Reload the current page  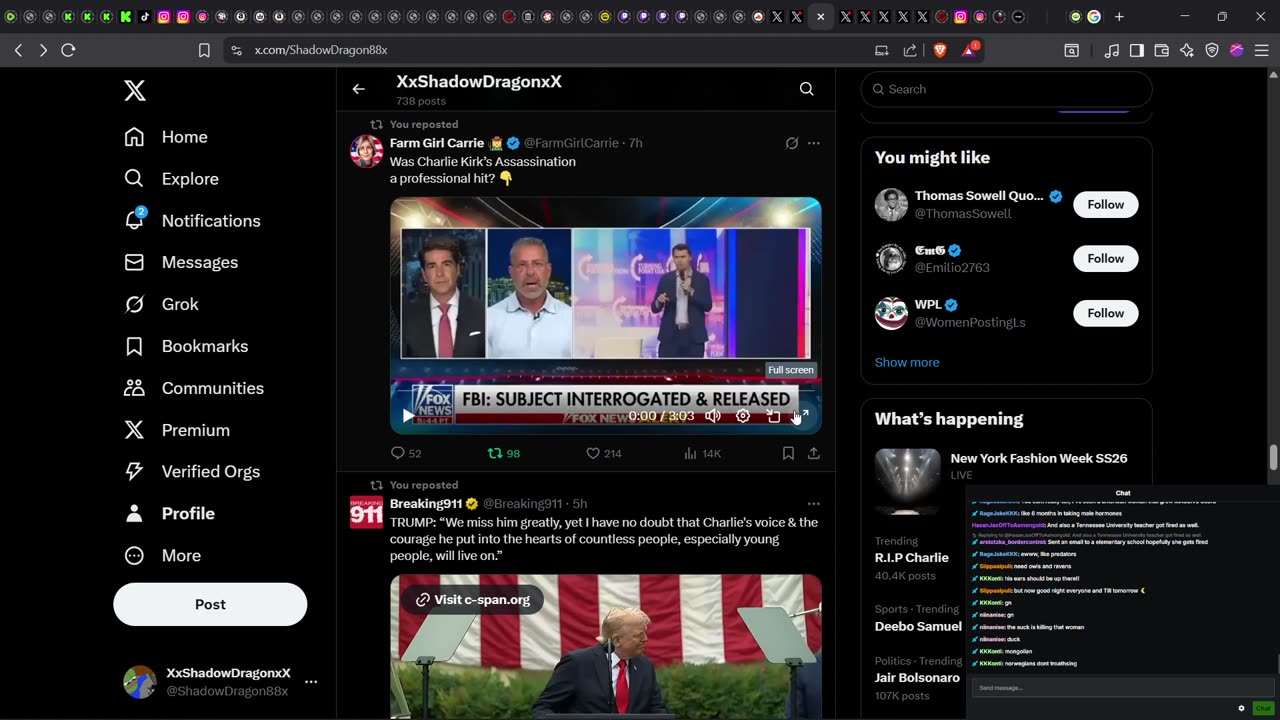coord(68,50)
